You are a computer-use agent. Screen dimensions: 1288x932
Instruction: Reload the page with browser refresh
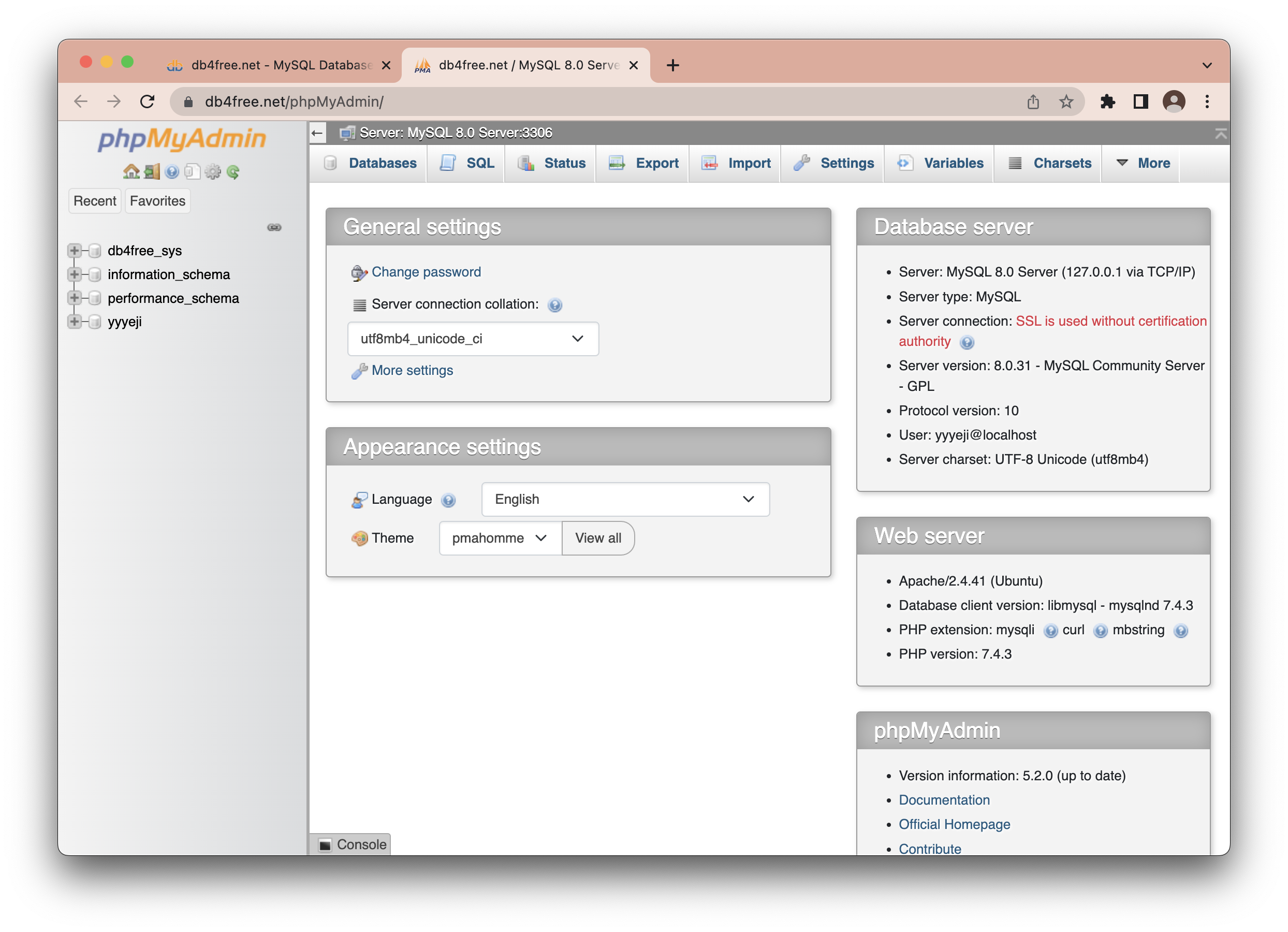click(x=147, y=101)
